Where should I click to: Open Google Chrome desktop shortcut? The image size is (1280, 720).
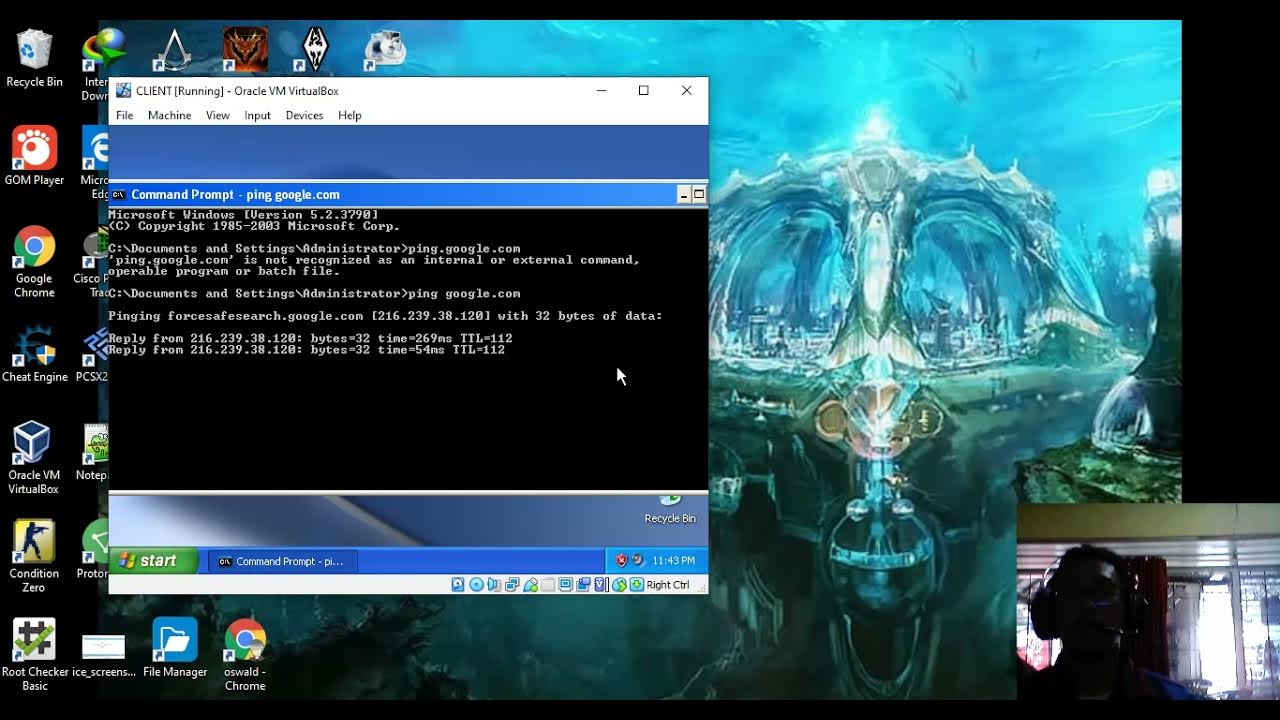(34, 262)
